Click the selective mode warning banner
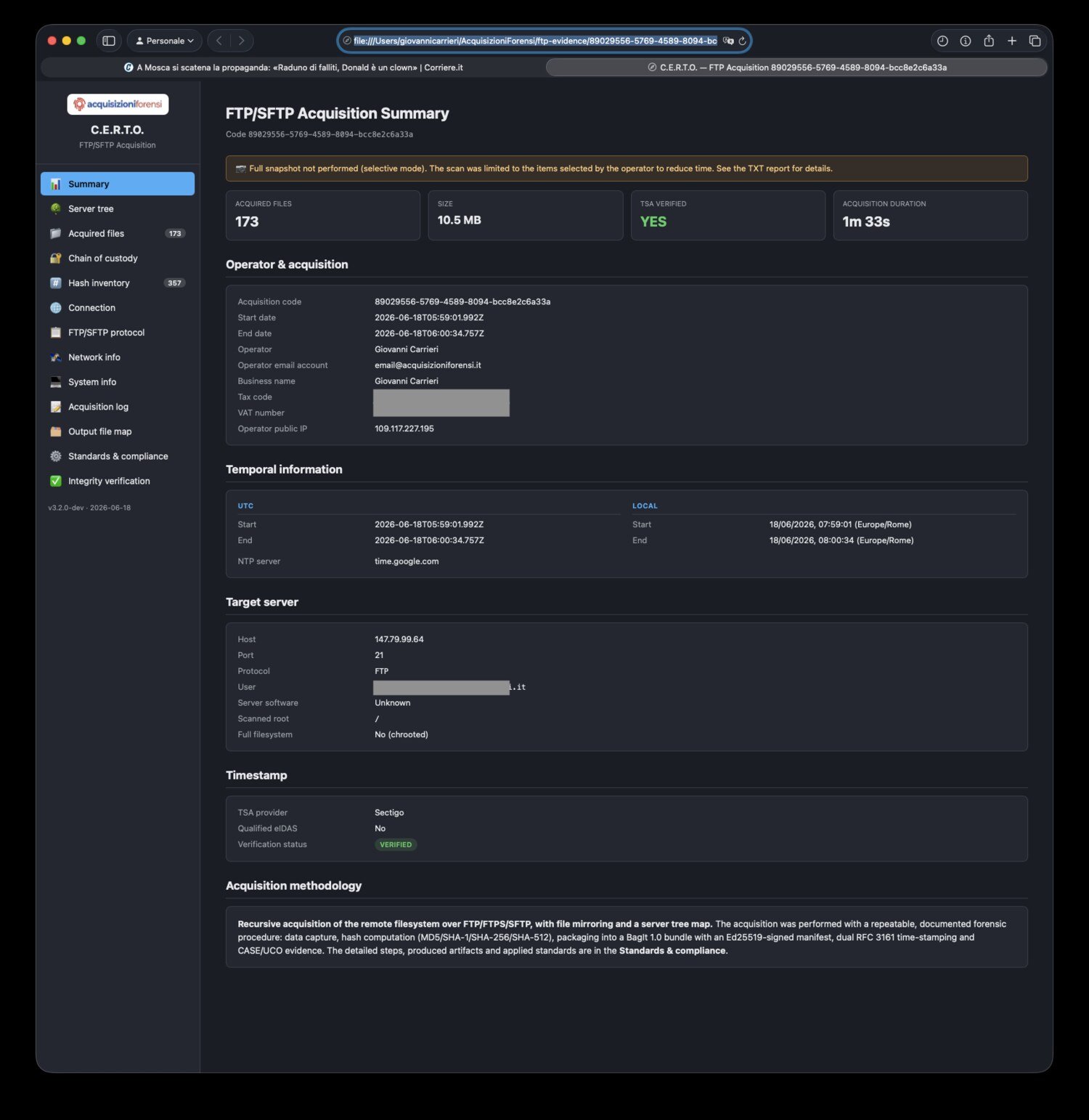 point(627,169)
